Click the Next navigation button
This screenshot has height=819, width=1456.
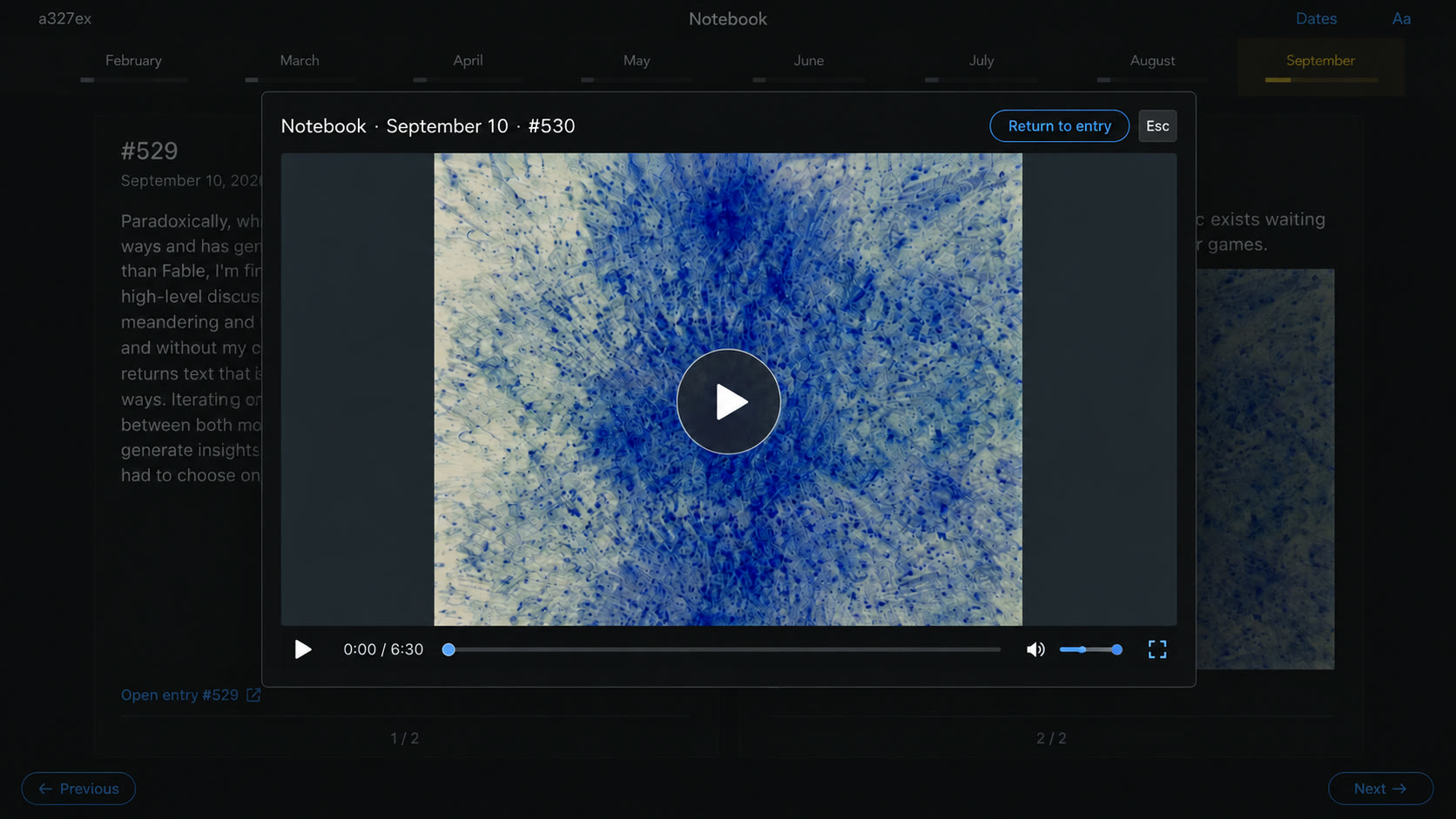point(1380,789)
